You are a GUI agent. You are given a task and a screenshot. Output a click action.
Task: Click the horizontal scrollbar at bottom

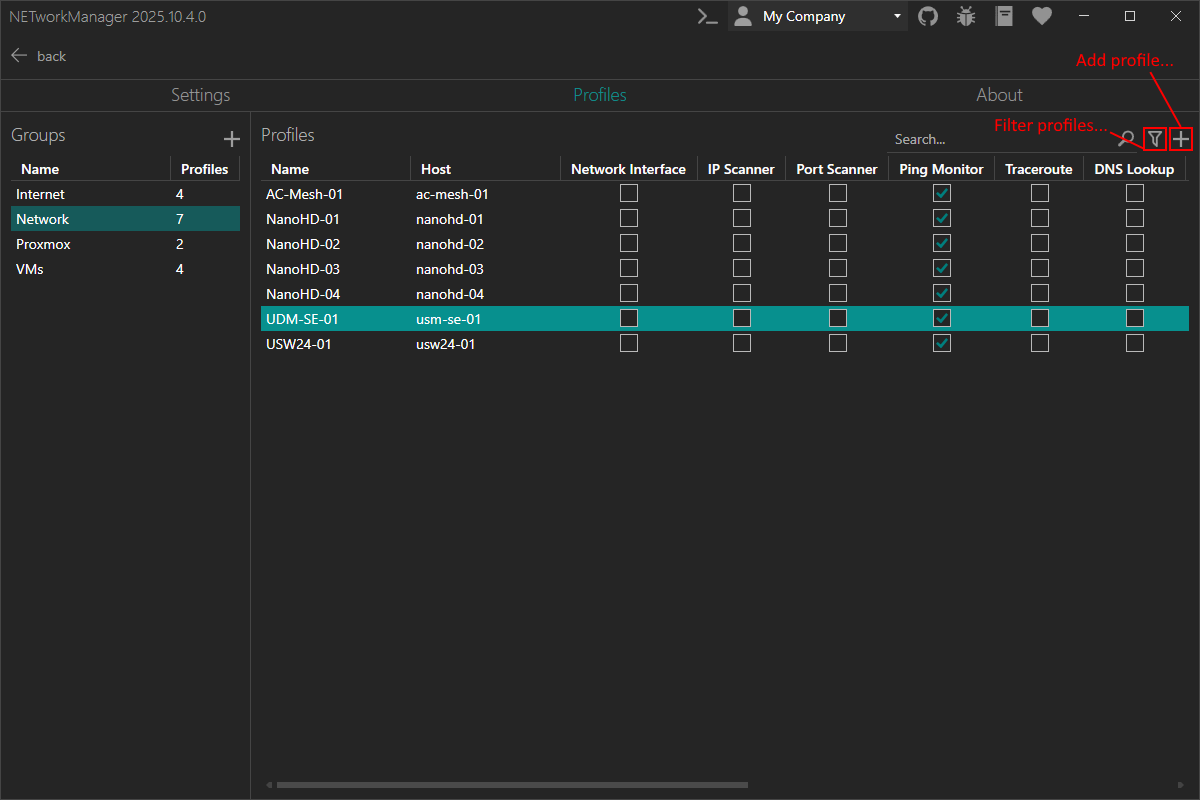coord(510,785)
